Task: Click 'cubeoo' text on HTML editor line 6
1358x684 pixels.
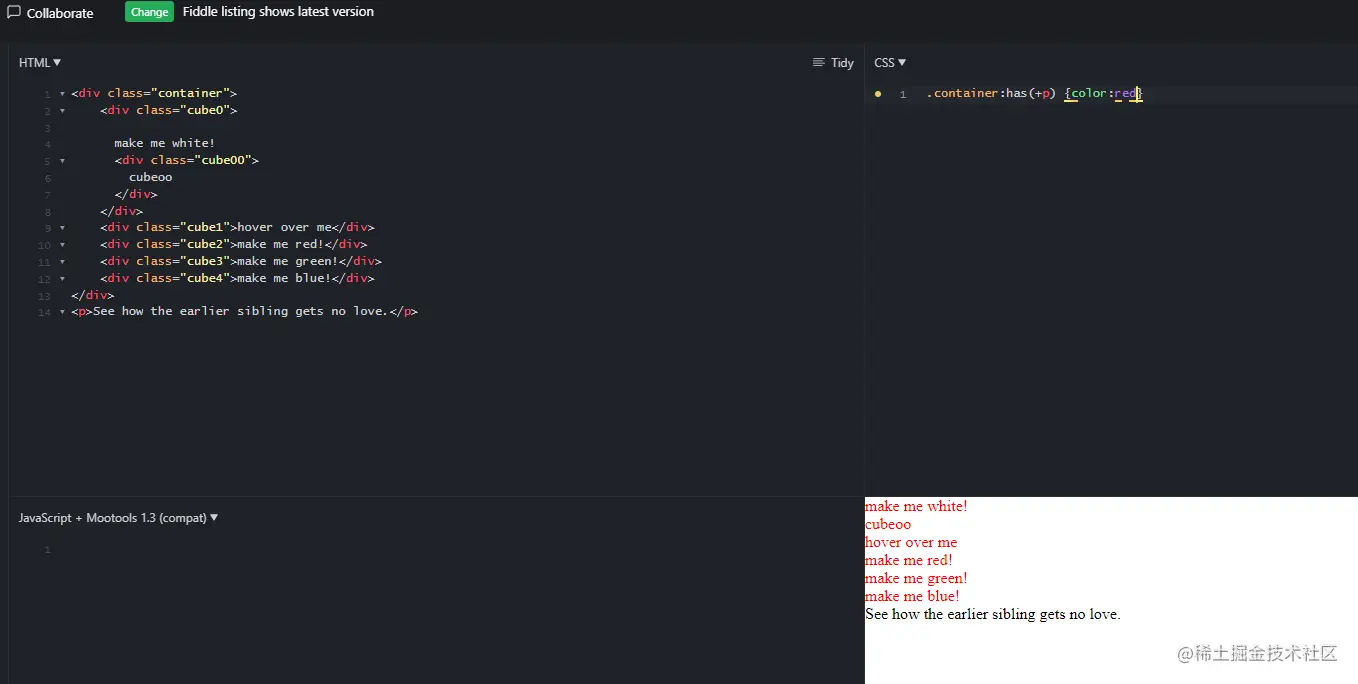Action: [150, 177]
